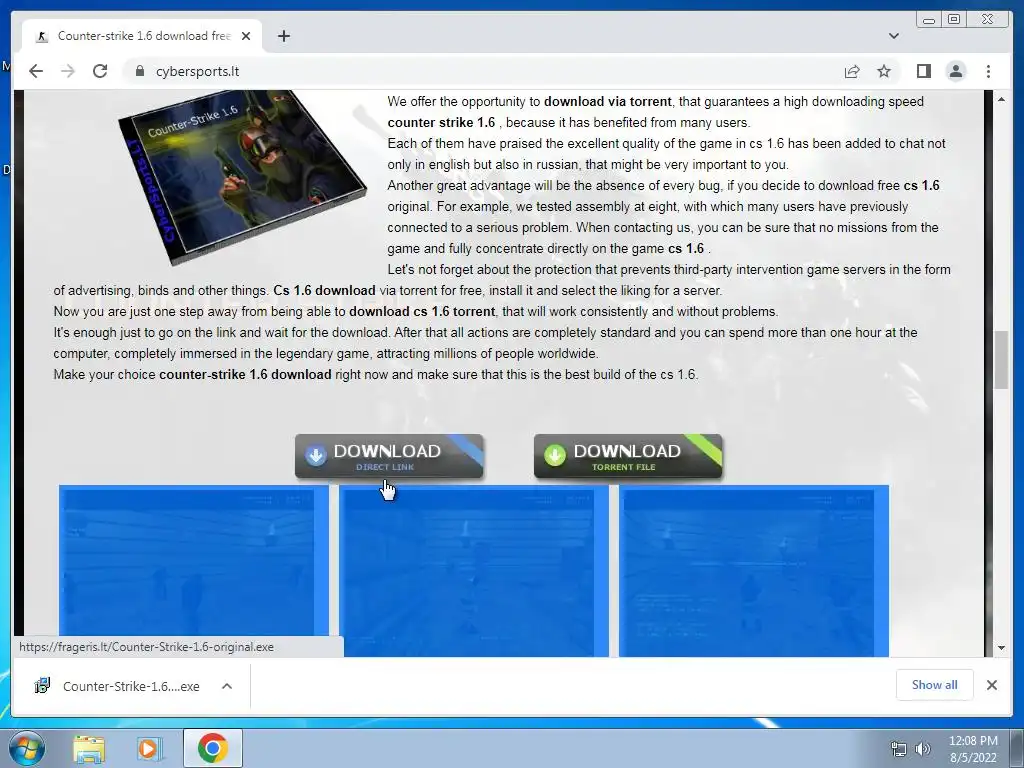Open the Chrome three-dot menu

pos(988,71)
